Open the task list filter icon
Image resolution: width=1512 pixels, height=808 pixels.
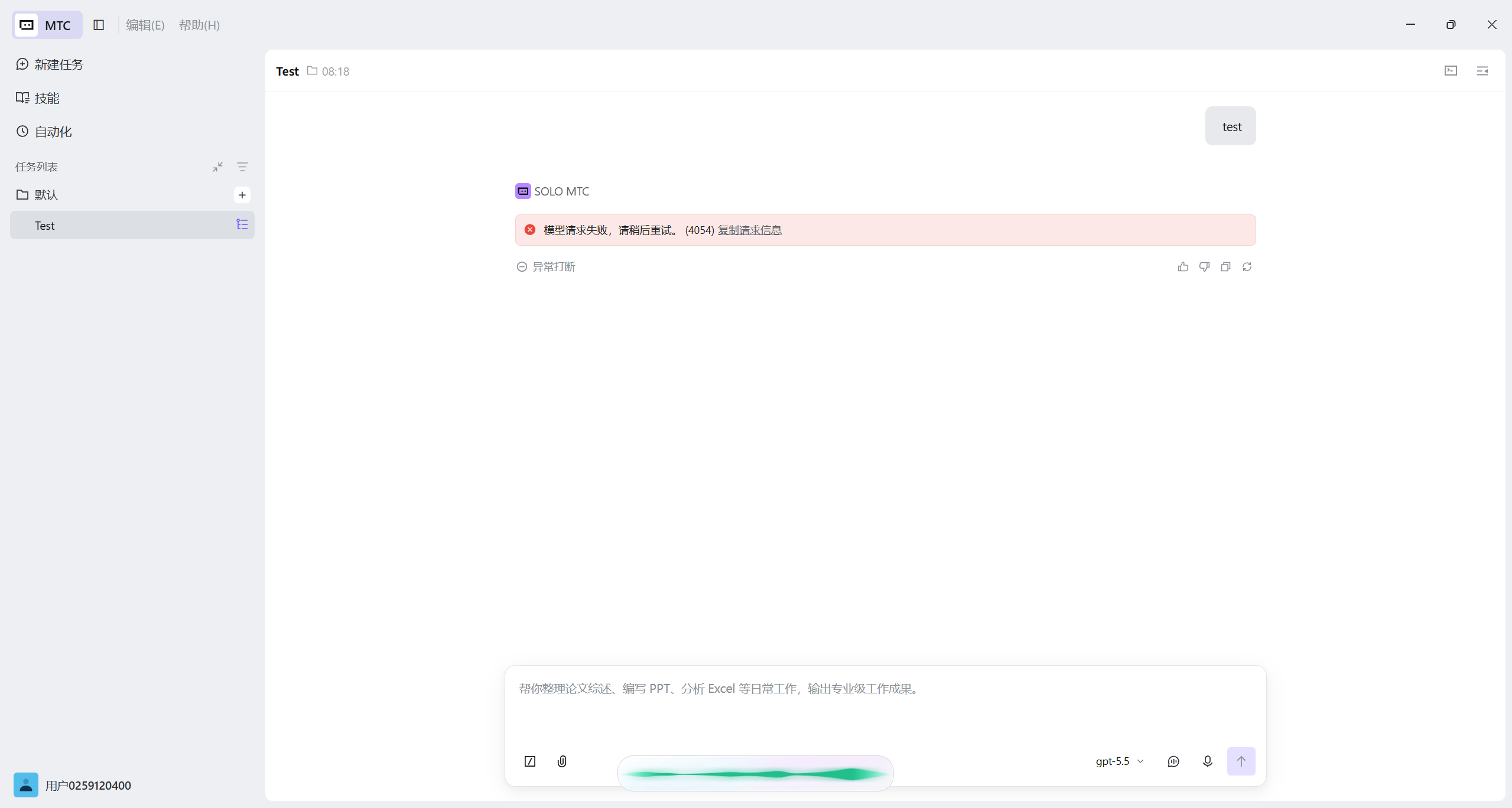pos(242,167)
